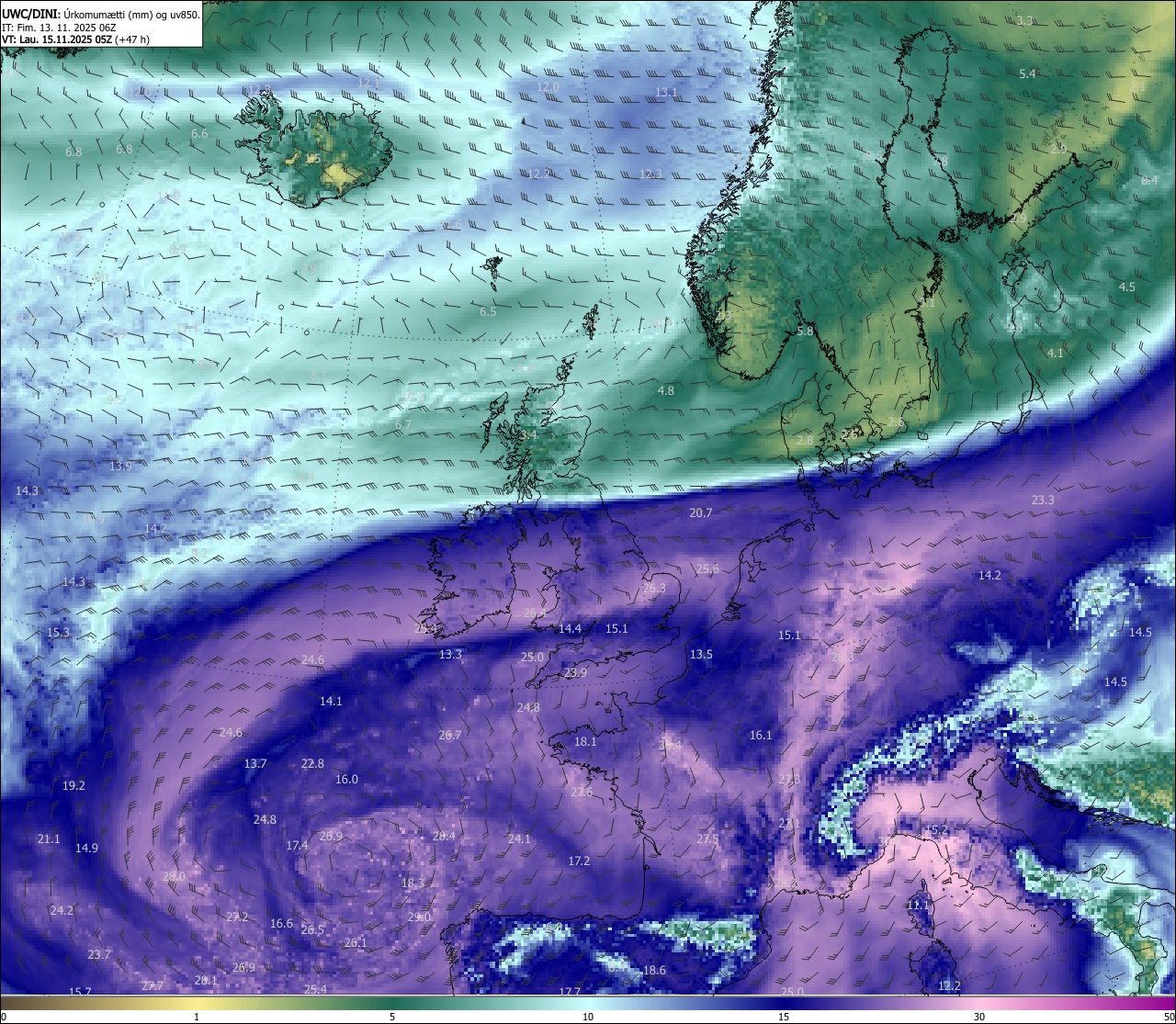Click the 16.6 value on the map

tap(281, 923)
